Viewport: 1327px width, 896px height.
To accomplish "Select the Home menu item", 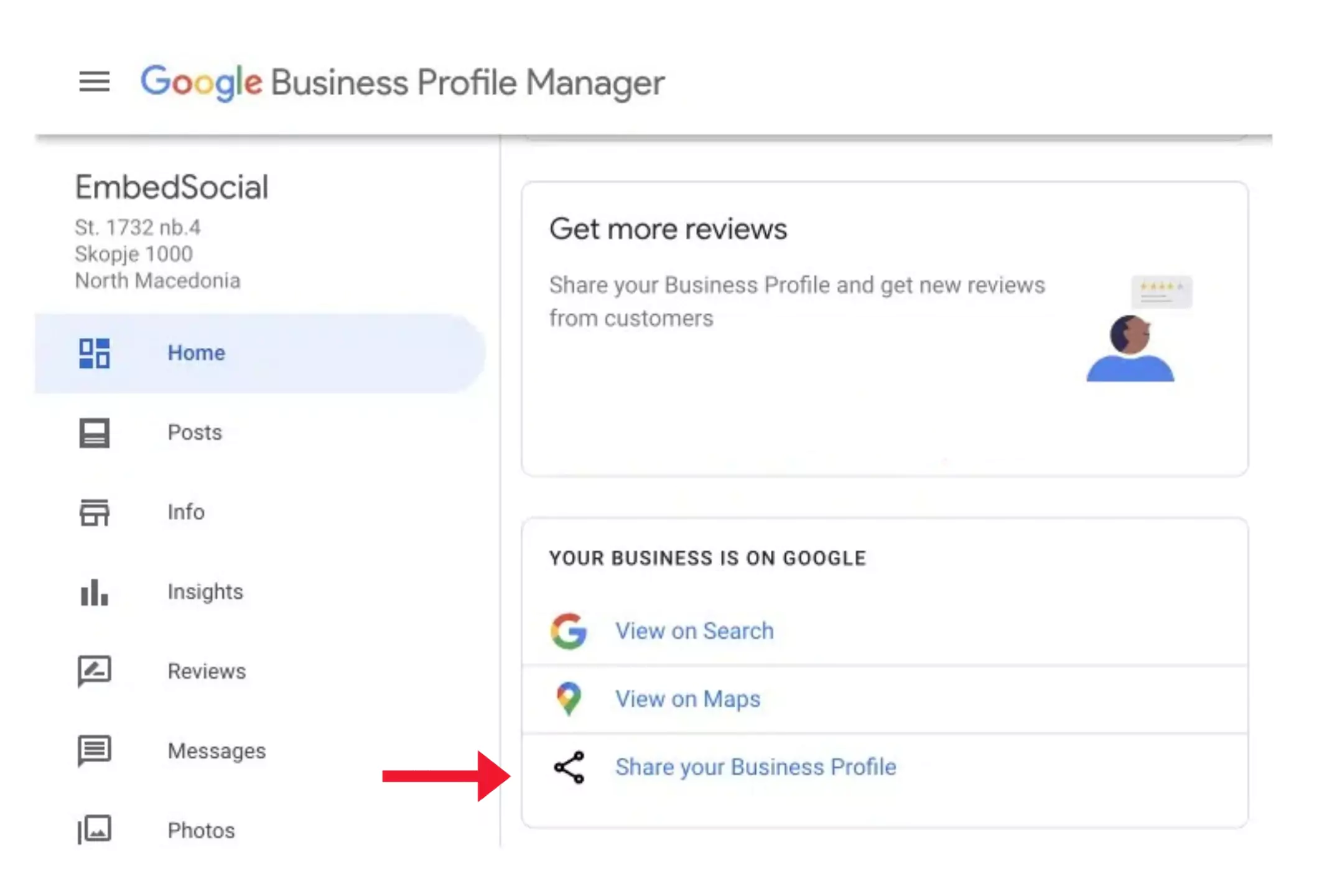I will click(x=196, y=353).
